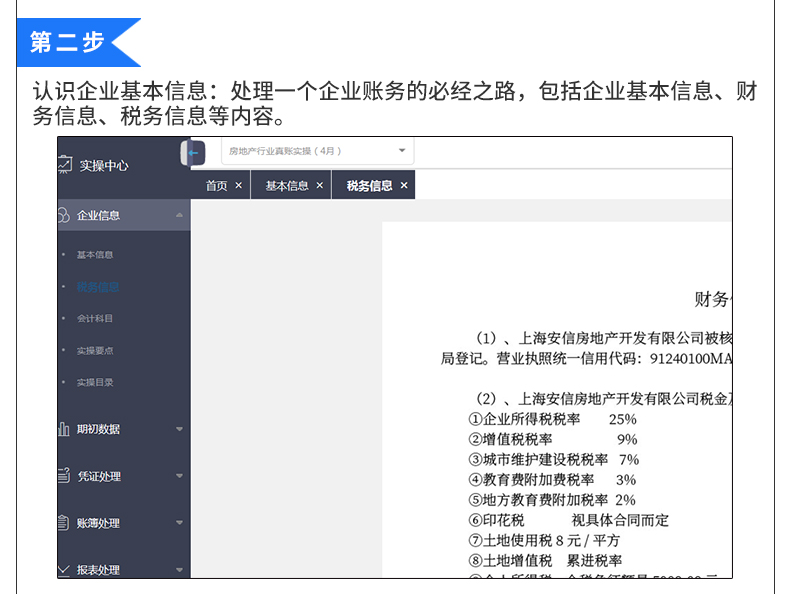Click the 教育费附加税率 3% line
The image size is (790, 594).
[x=552, y=480]
